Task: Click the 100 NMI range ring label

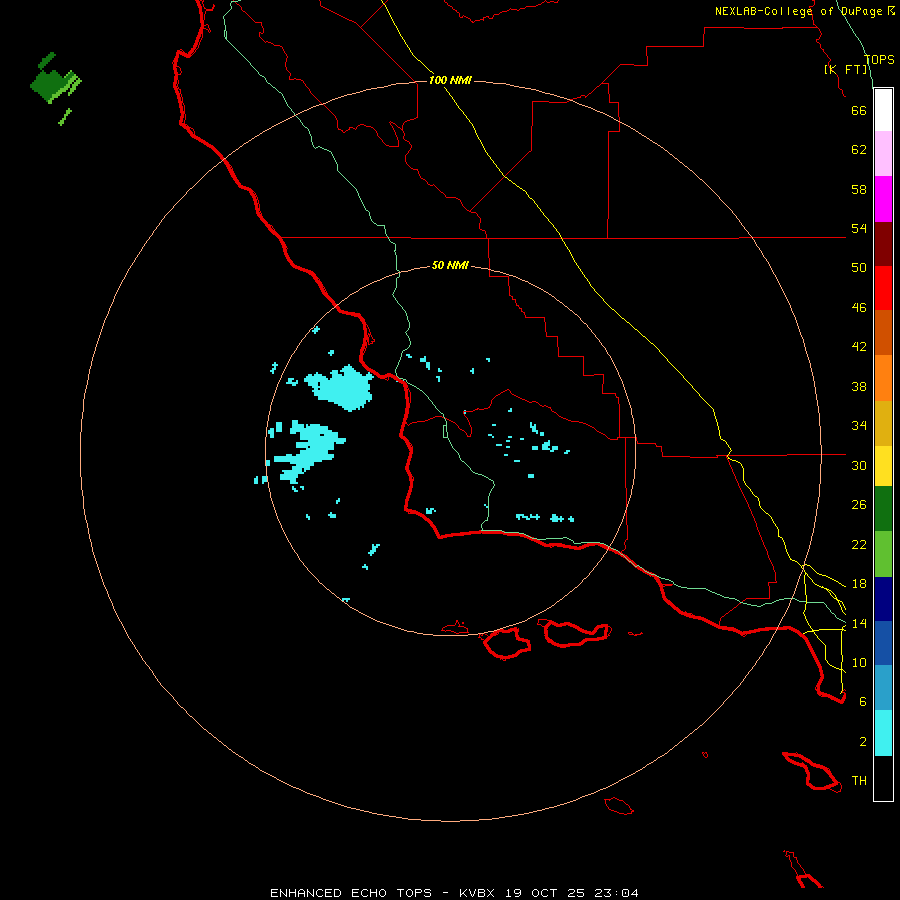Action: tap(450, 80)
